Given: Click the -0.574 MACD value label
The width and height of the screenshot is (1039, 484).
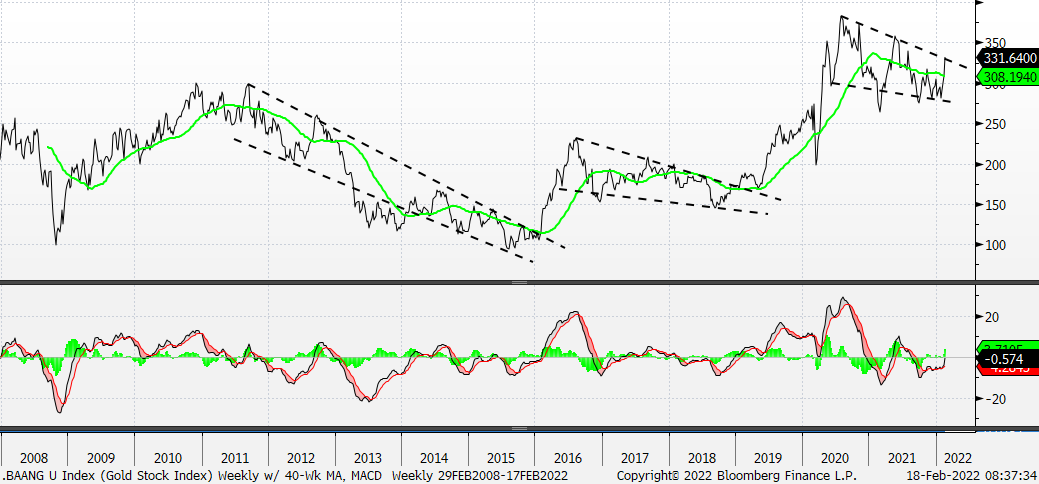Looking at the screenshot, I should (x=1008, y=359).
